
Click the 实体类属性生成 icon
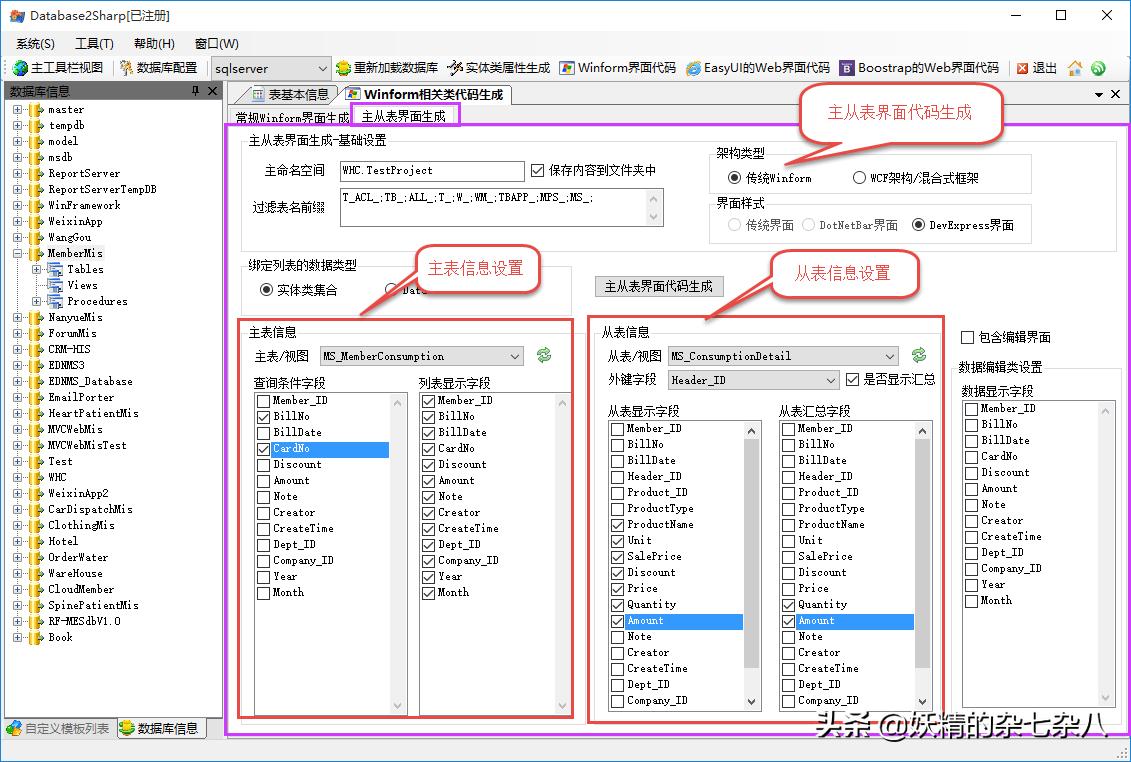click(x=498, y=68)
